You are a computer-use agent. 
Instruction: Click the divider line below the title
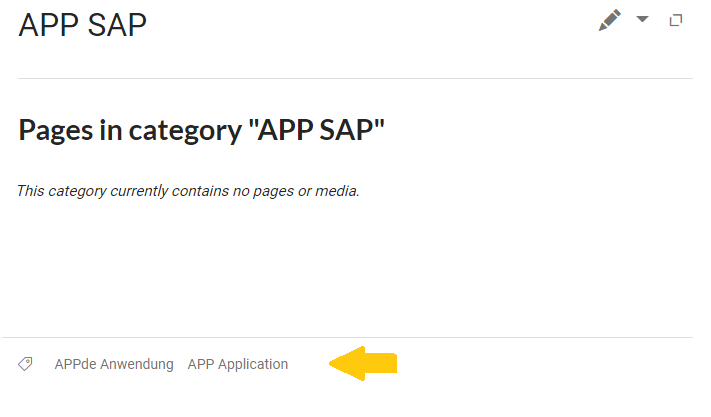pos(356,78)
